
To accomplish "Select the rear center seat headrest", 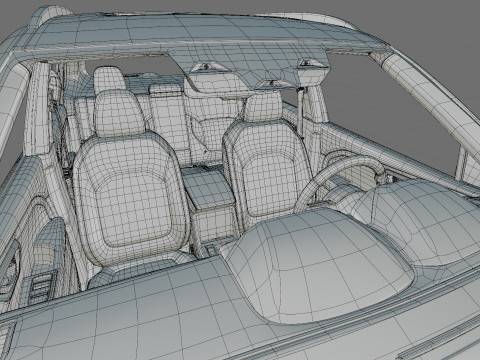I will (165, 89).
